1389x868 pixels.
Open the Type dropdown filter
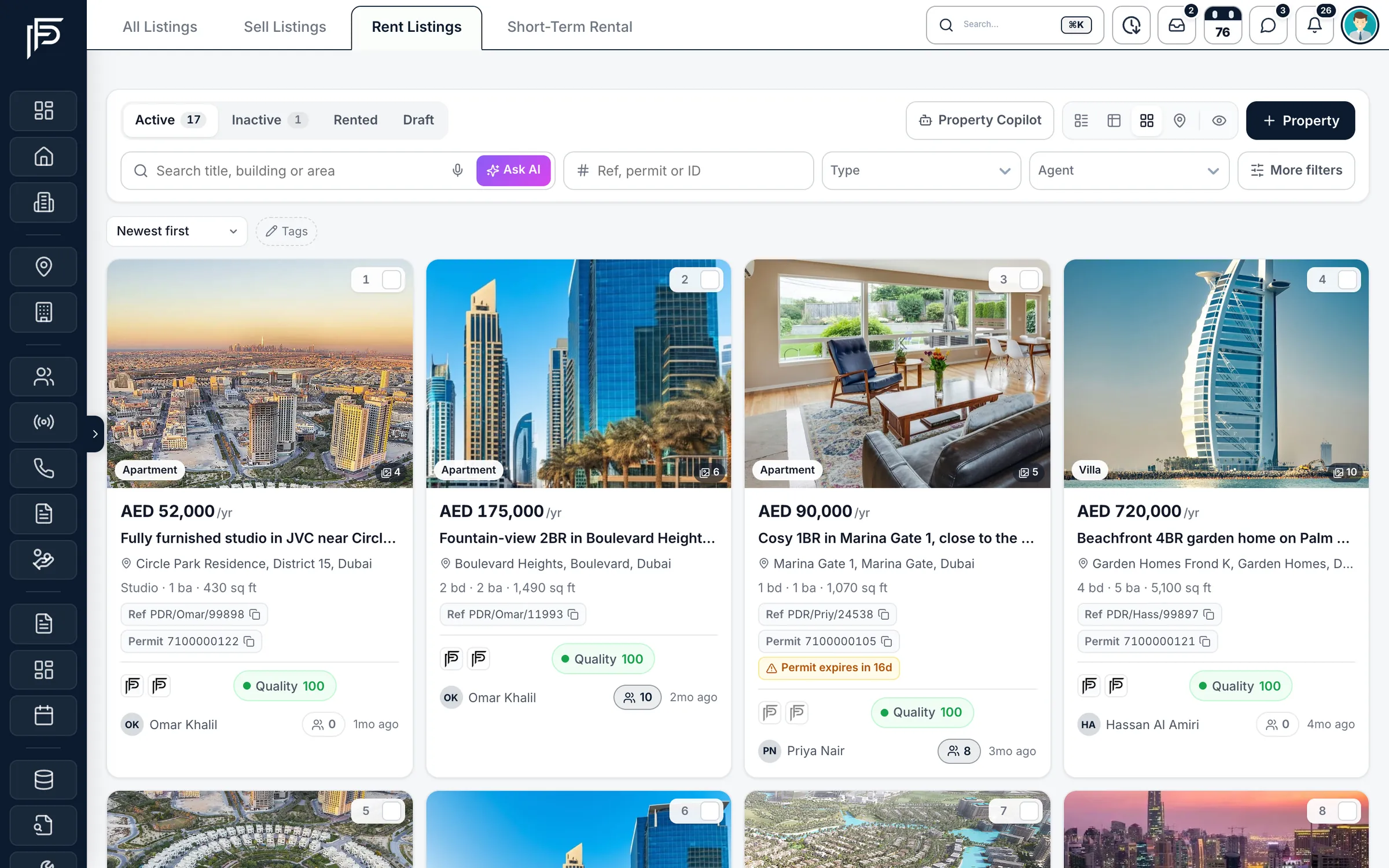click(x=921, y=170)
